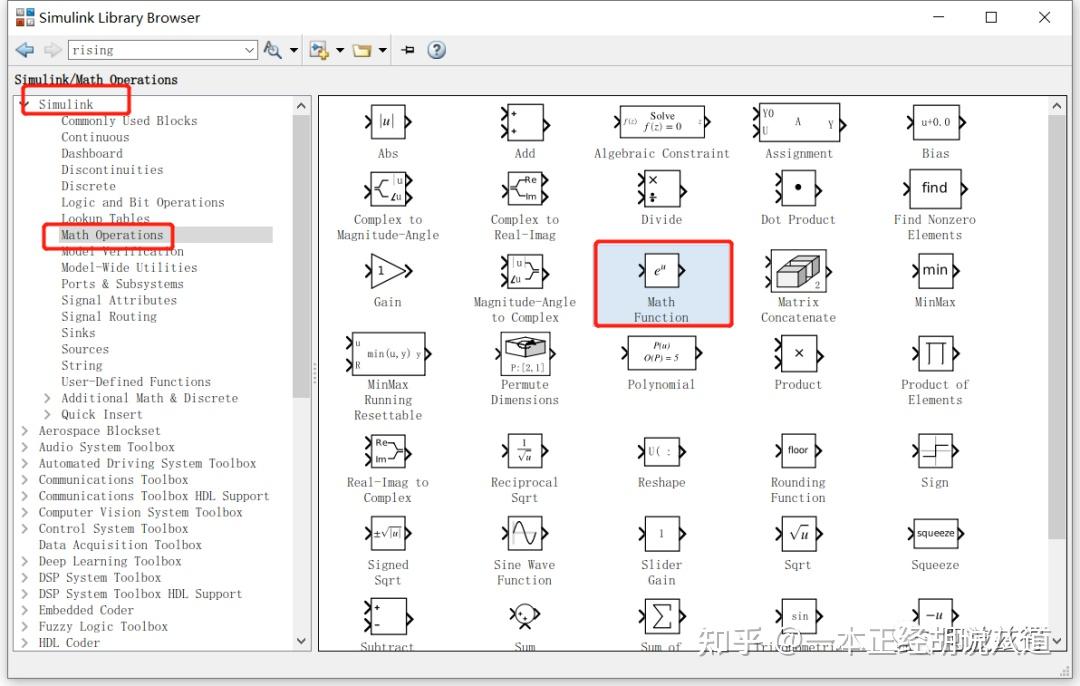Viewport: 1080px width, 686px height.
Task: Open the Sources library
Action: [85, 349]
